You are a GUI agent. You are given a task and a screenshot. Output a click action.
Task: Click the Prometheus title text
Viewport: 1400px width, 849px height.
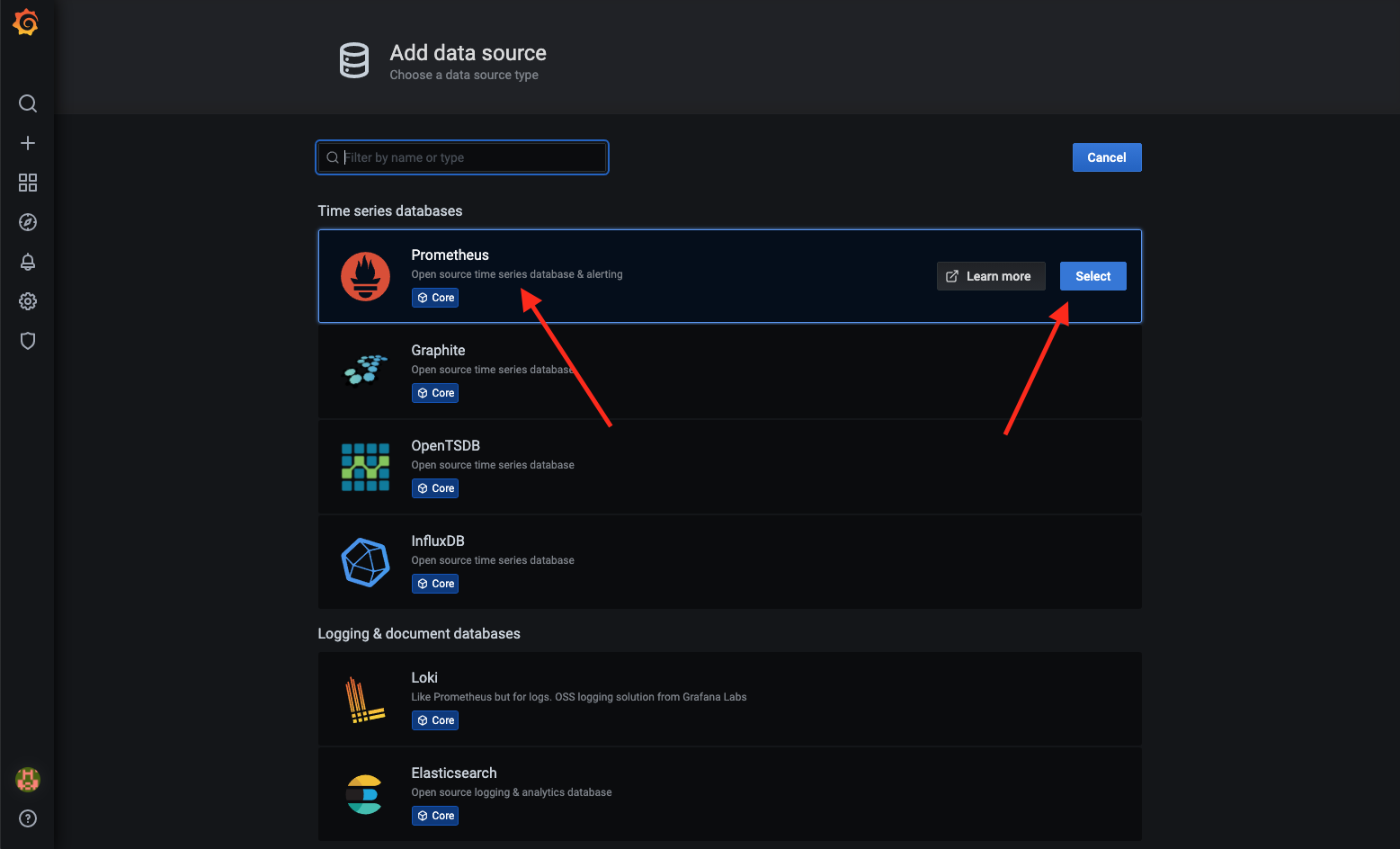coord(450,255)
